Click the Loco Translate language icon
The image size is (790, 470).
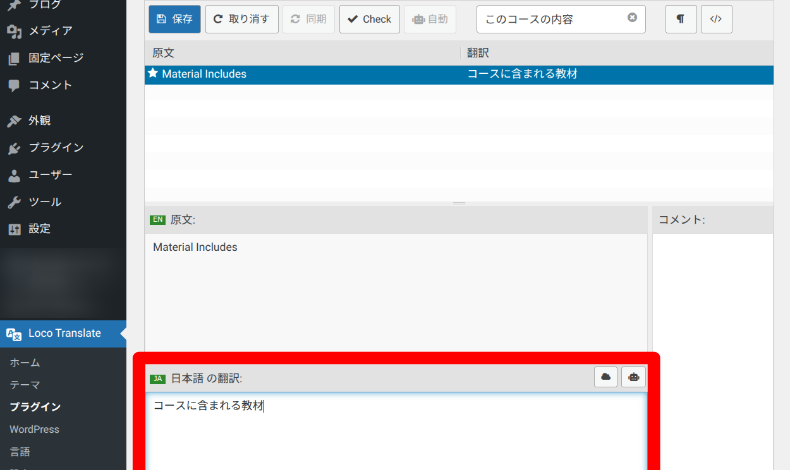click(14, 334)
